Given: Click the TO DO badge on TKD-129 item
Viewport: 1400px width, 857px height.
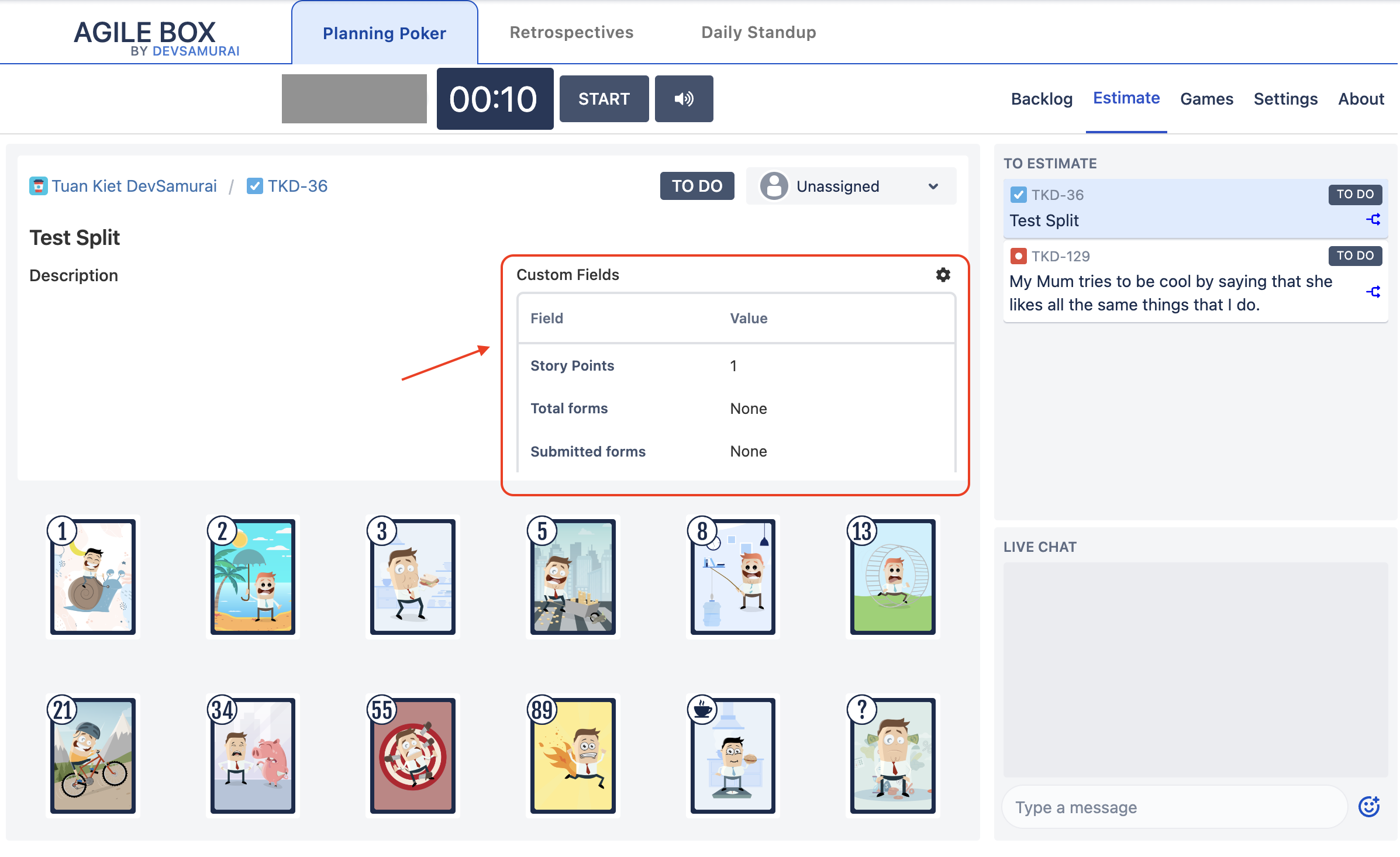Looking at the screenshot, I should pos(1355,255).
